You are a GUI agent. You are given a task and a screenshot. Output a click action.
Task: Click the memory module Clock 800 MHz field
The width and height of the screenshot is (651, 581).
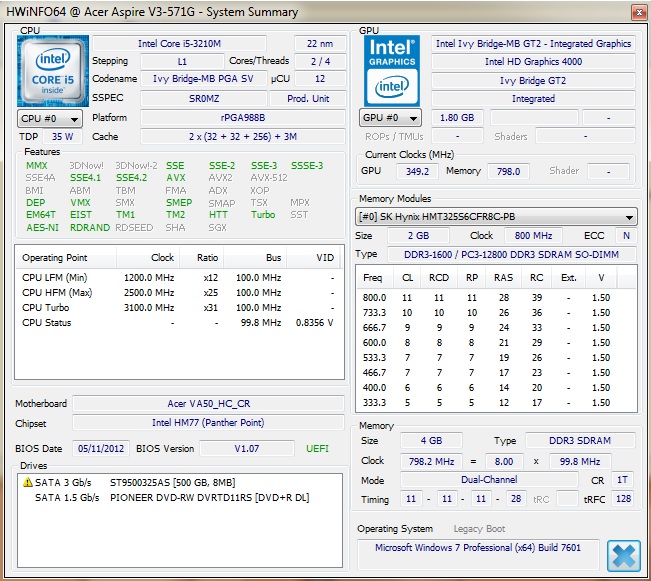tap(534, 236)
